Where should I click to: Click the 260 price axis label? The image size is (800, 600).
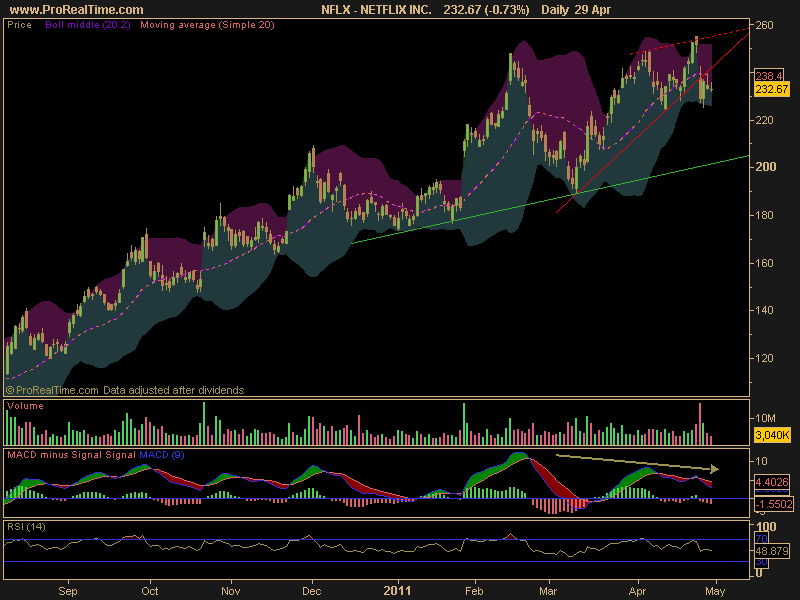click(x=765, y=24)
